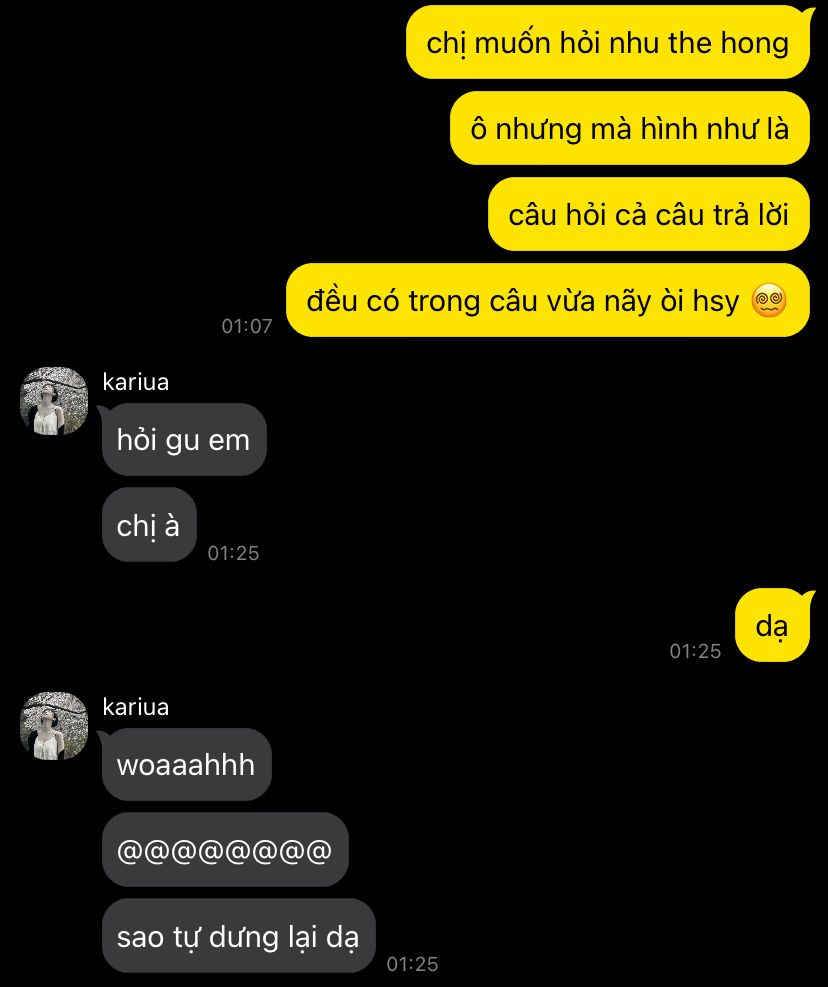828x987 pixels.
Task: Open kariua name label above 'woaaahhh'
Action: [135, 707]
